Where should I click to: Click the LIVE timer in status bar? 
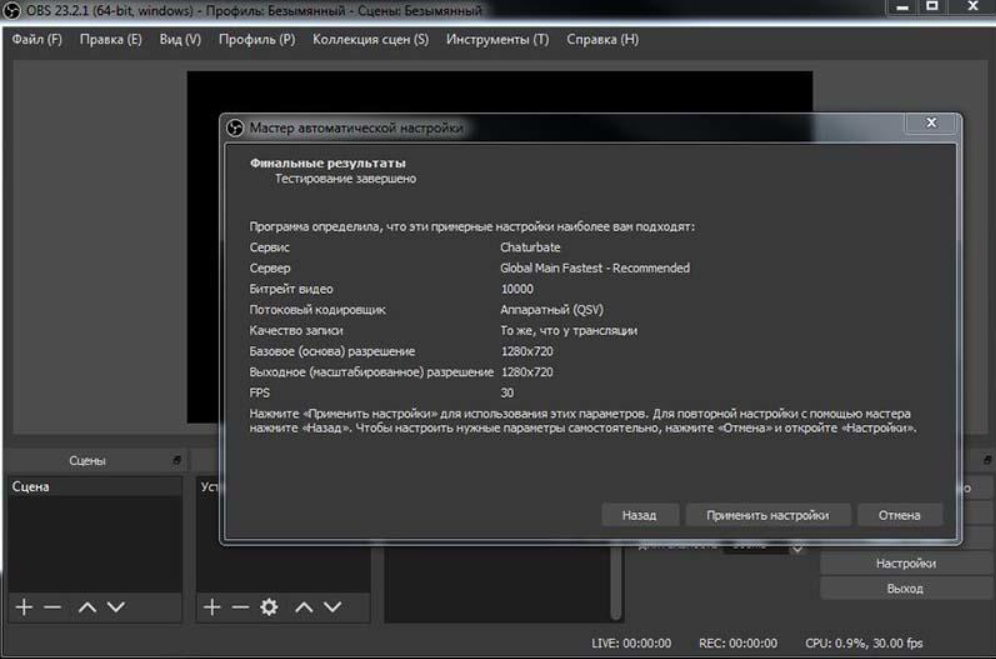631,643
